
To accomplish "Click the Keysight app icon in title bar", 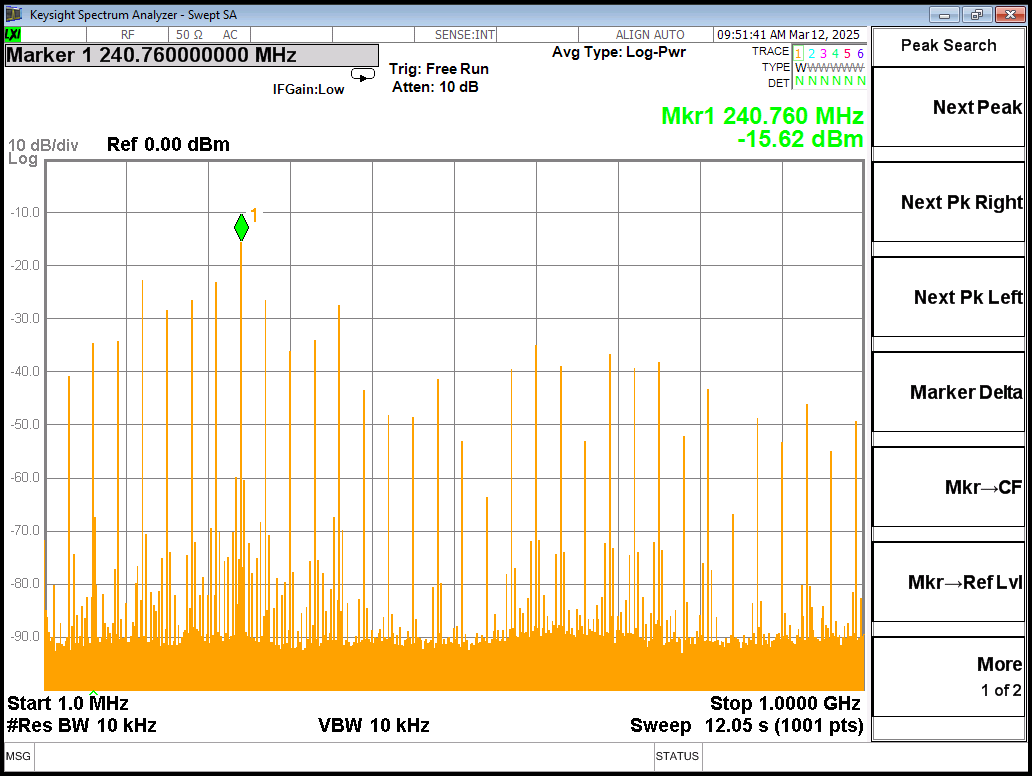I will point(14,14).
